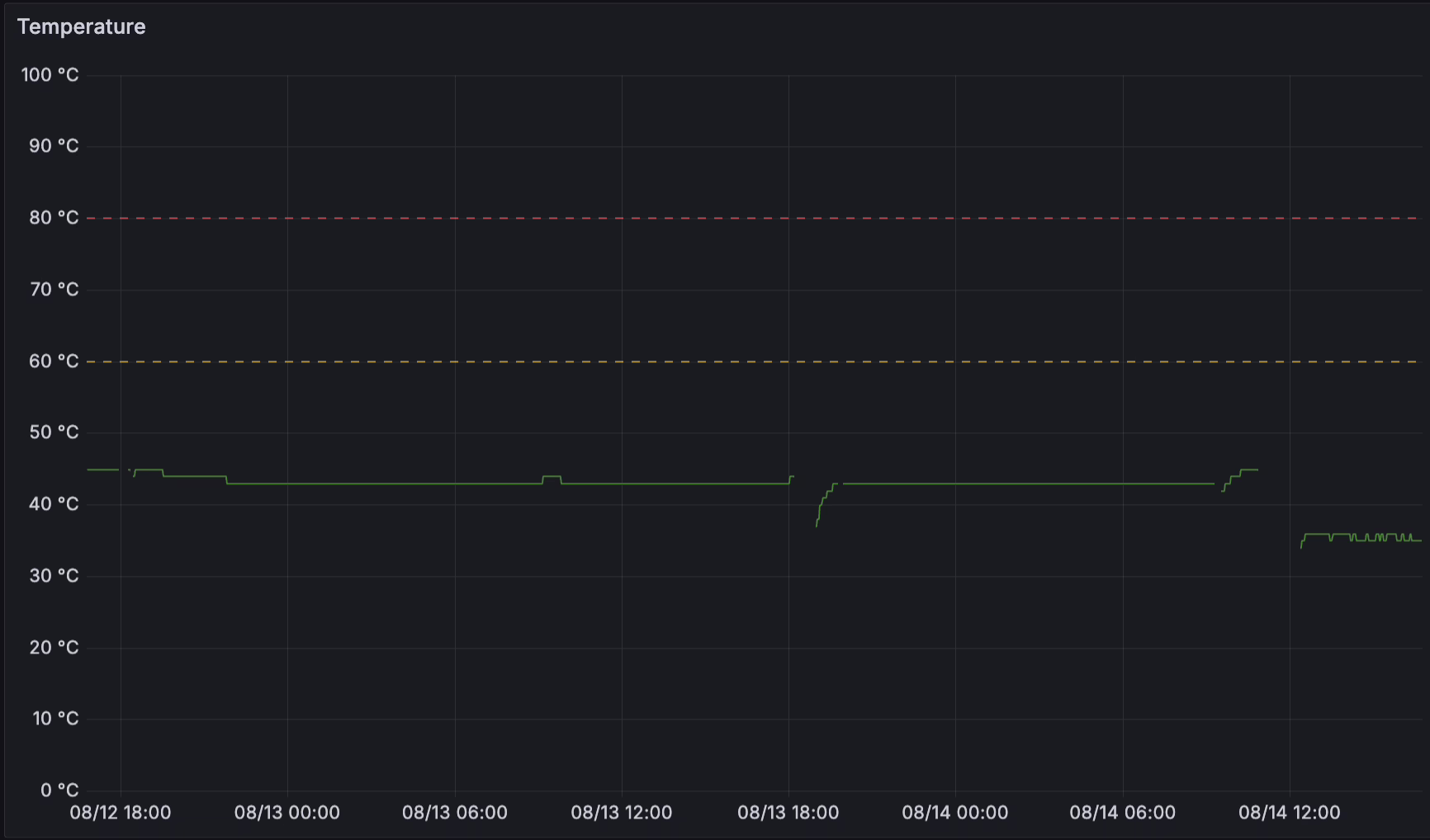Image resolution: width=1430 pixels, height=840 pixels.
Task: Pick the 08/13 18:00 time axis label
Action: click(788, 813)
